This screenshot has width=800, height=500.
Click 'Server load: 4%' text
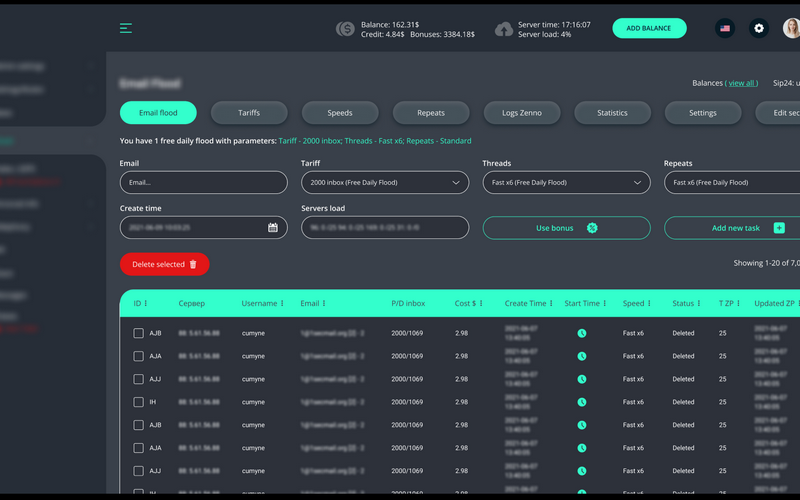[544, 34]
